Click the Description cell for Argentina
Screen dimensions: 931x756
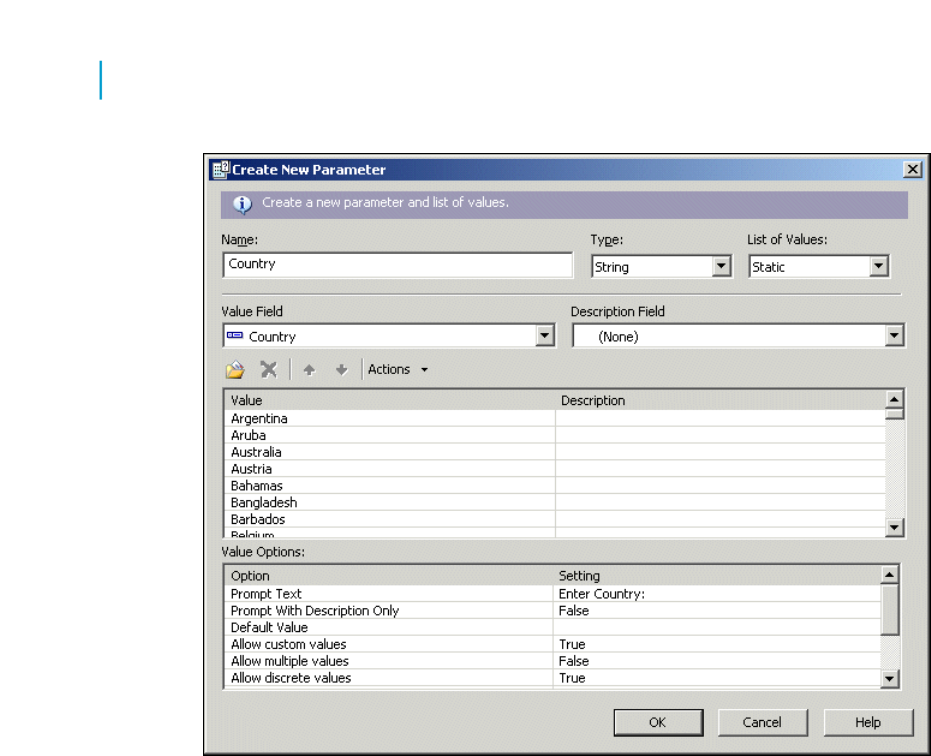pyautogui.click(x=720, y=419)
